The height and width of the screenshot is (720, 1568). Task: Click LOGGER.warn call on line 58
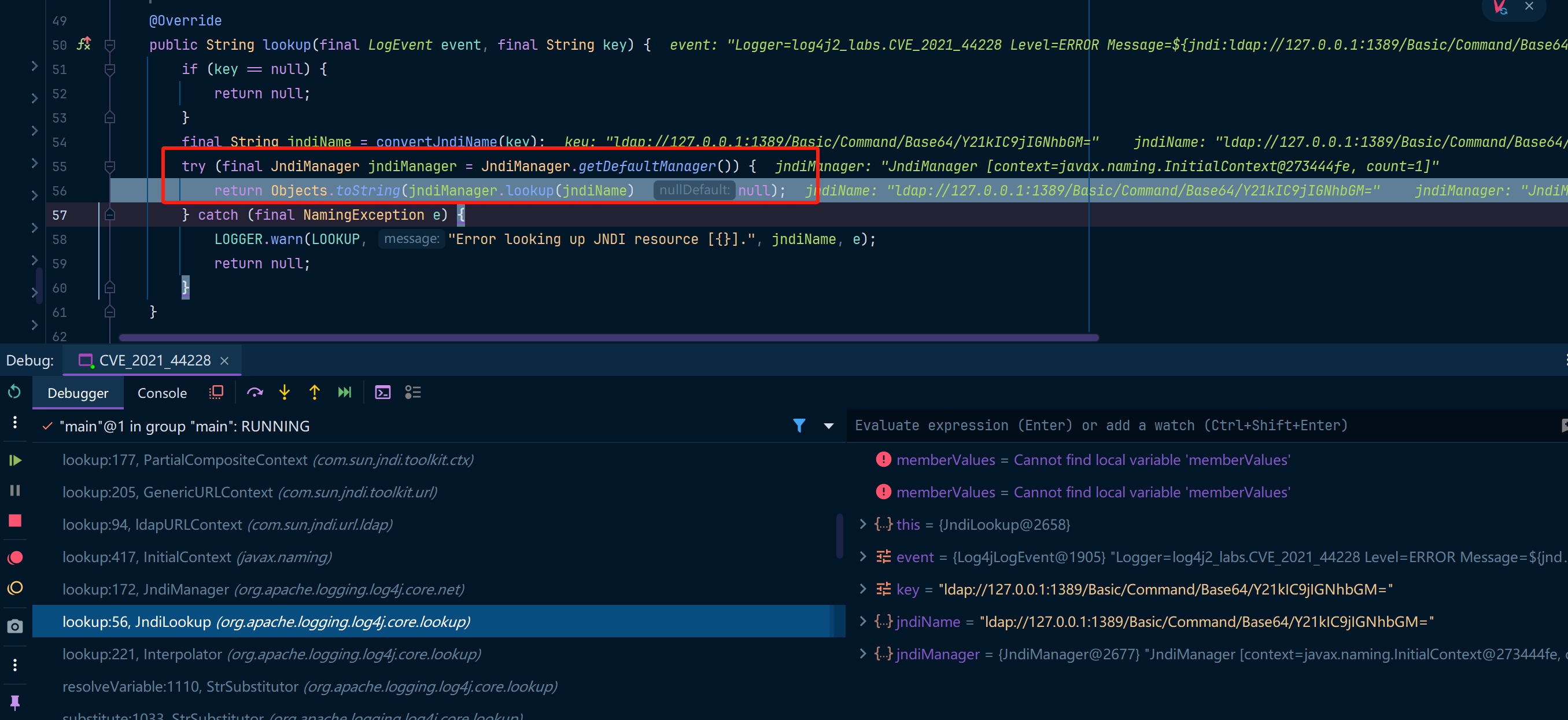(x=259, y=239)
